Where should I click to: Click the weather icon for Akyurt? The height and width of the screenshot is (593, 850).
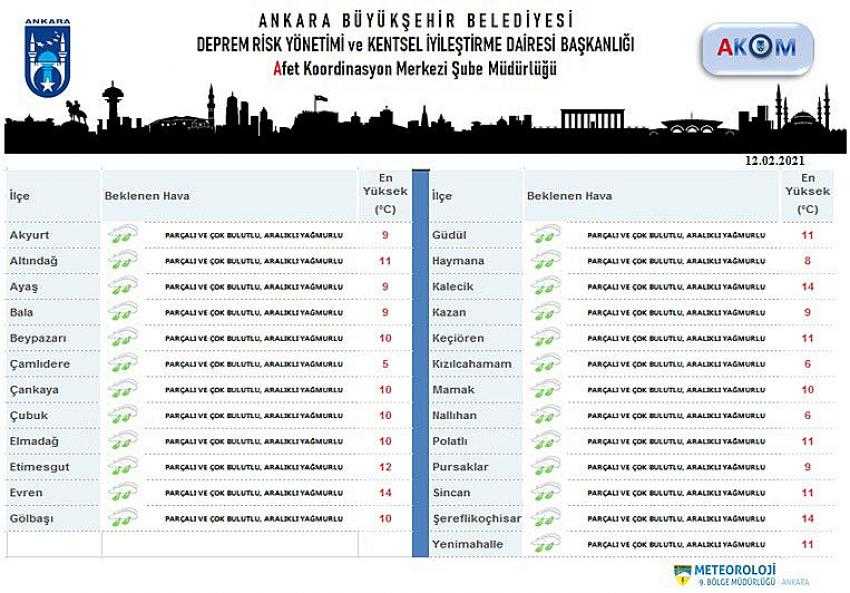[122, 235]
